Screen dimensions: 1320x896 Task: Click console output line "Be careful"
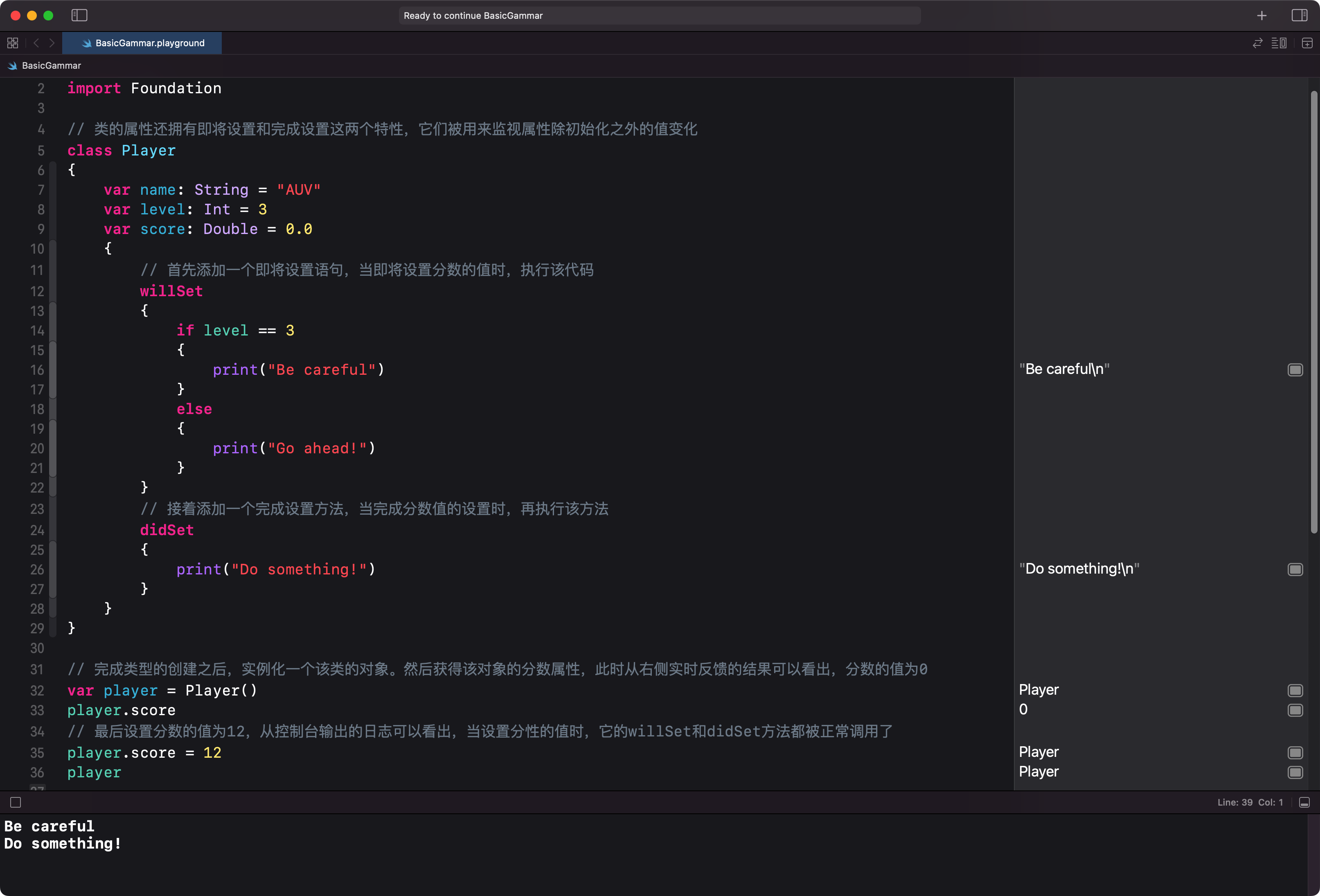pos(49,826)
